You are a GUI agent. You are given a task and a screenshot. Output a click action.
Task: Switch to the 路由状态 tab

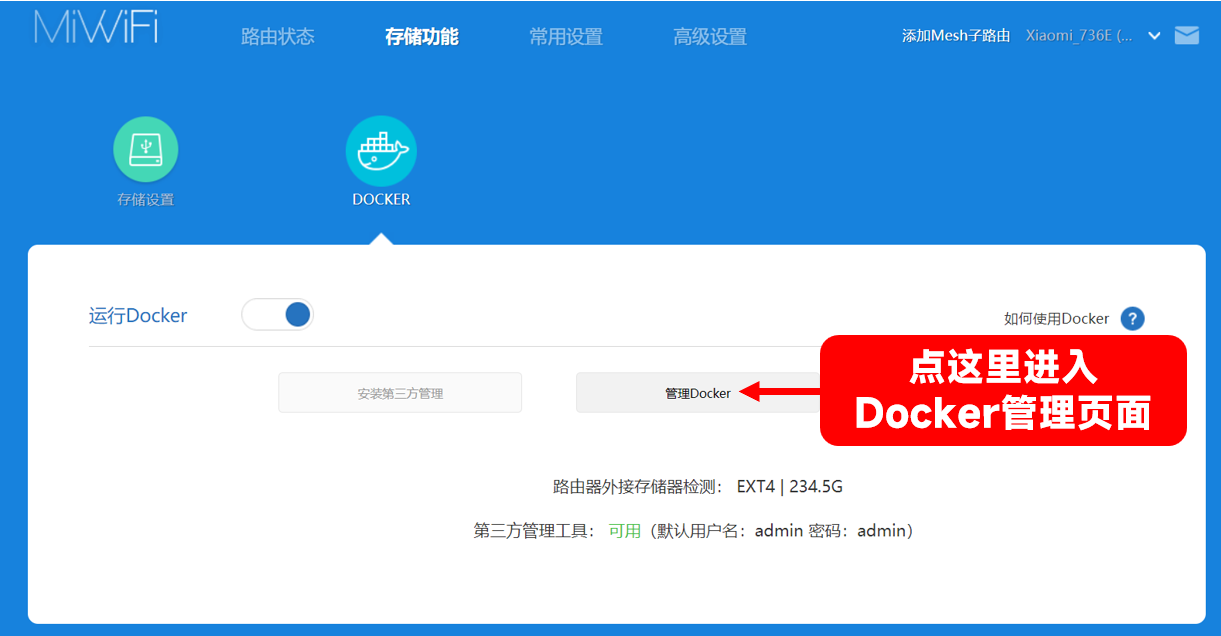point(277,36)
